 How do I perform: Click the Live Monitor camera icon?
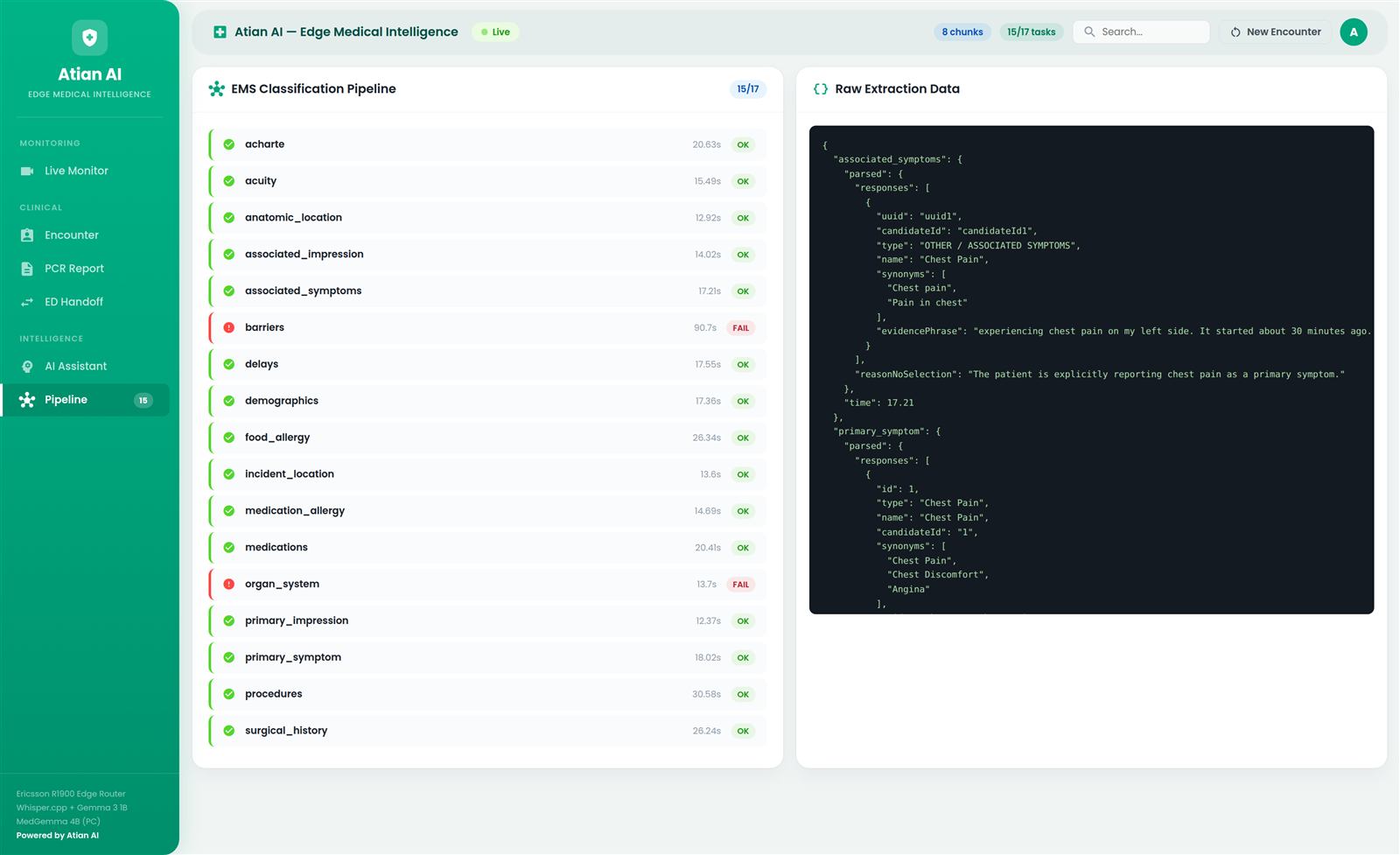(27, 171)
